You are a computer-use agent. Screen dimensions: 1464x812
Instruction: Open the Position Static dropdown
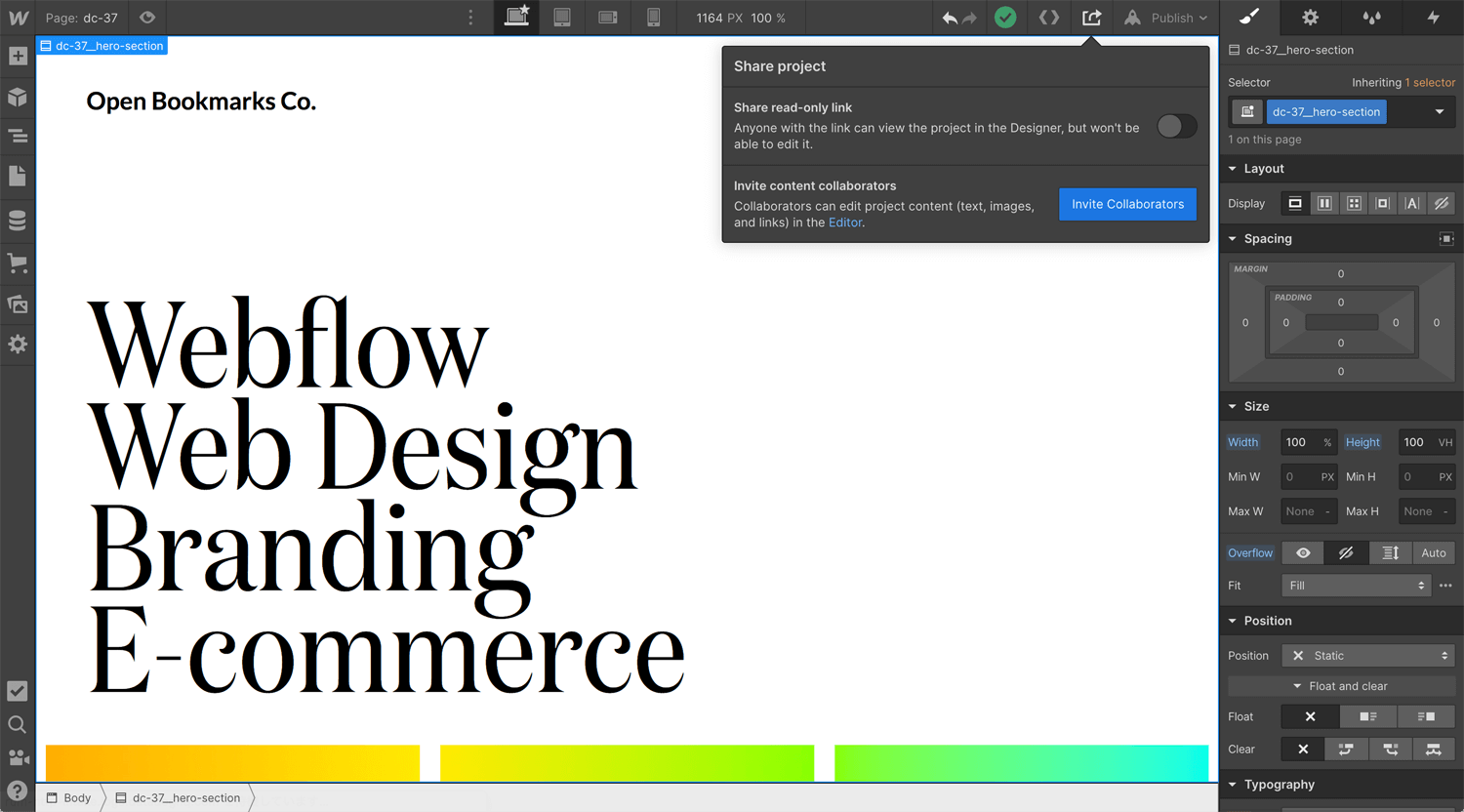[1368, 656]
